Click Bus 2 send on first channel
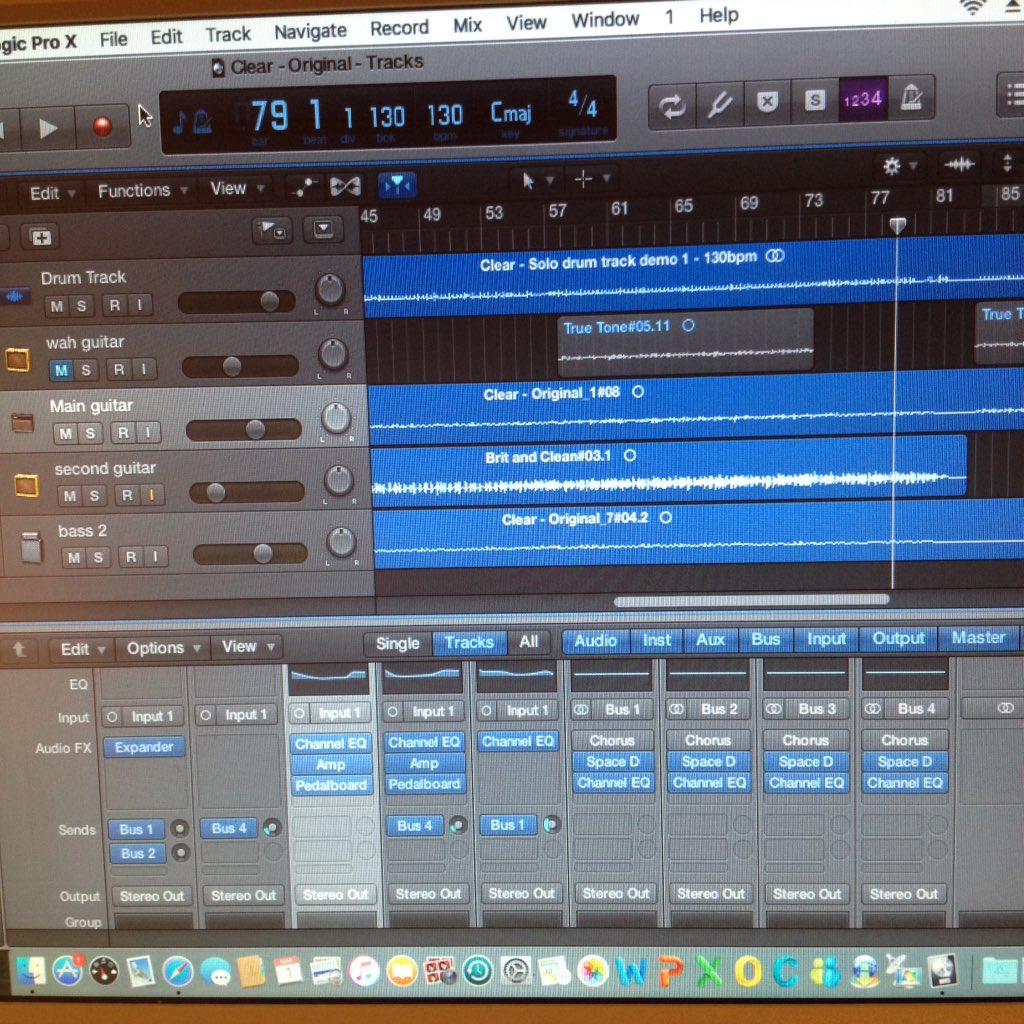 pyautogui.click(x=137, y=854)
